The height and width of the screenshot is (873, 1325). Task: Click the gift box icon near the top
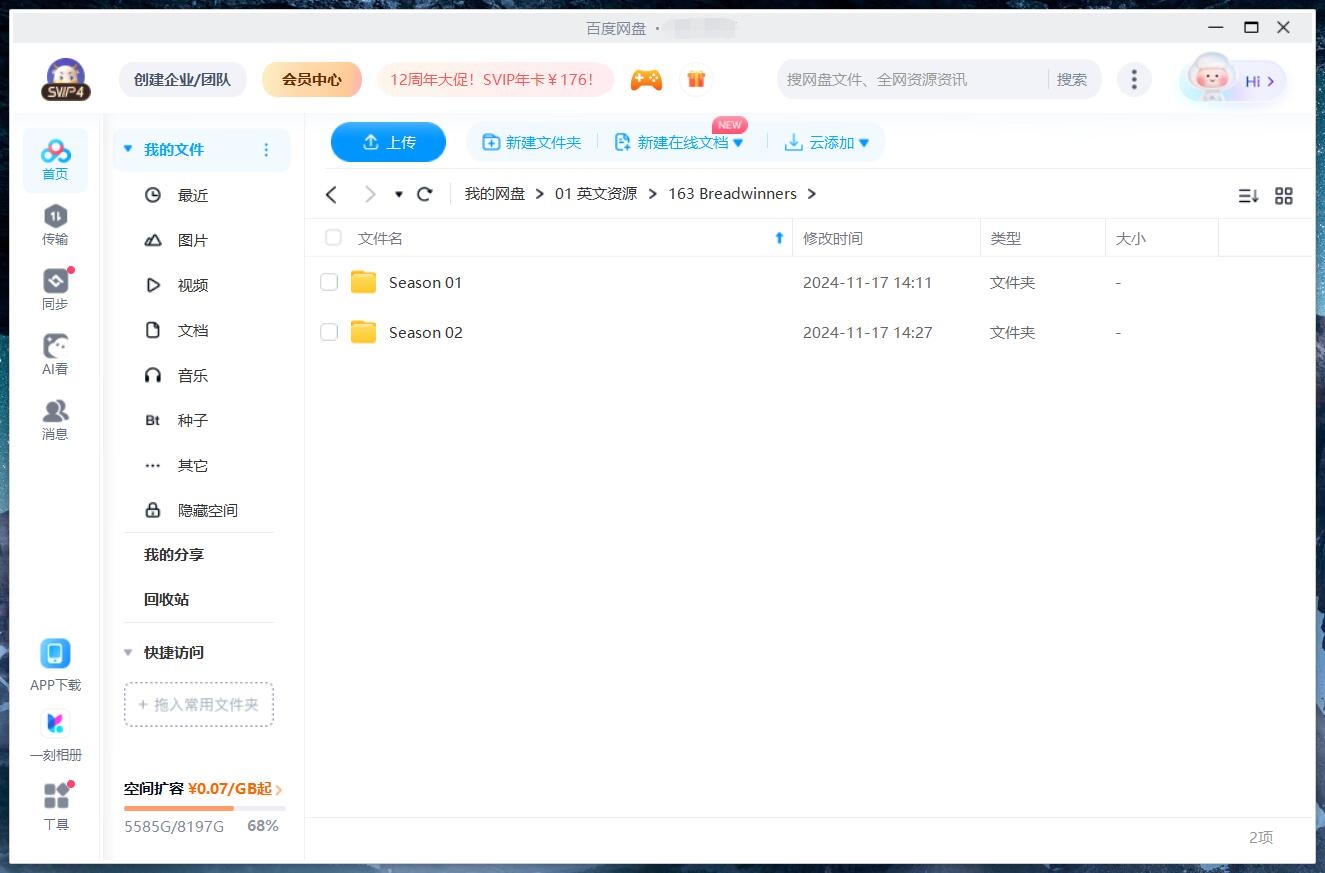[x=696, y=78]
